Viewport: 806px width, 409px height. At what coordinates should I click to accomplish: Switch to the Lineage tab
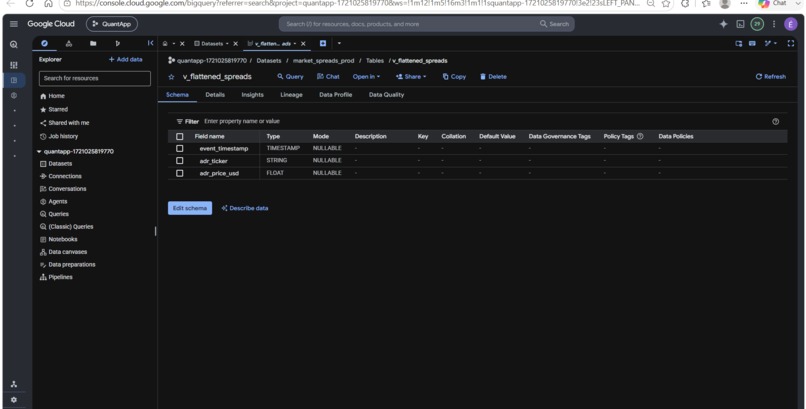coord(291,95)
